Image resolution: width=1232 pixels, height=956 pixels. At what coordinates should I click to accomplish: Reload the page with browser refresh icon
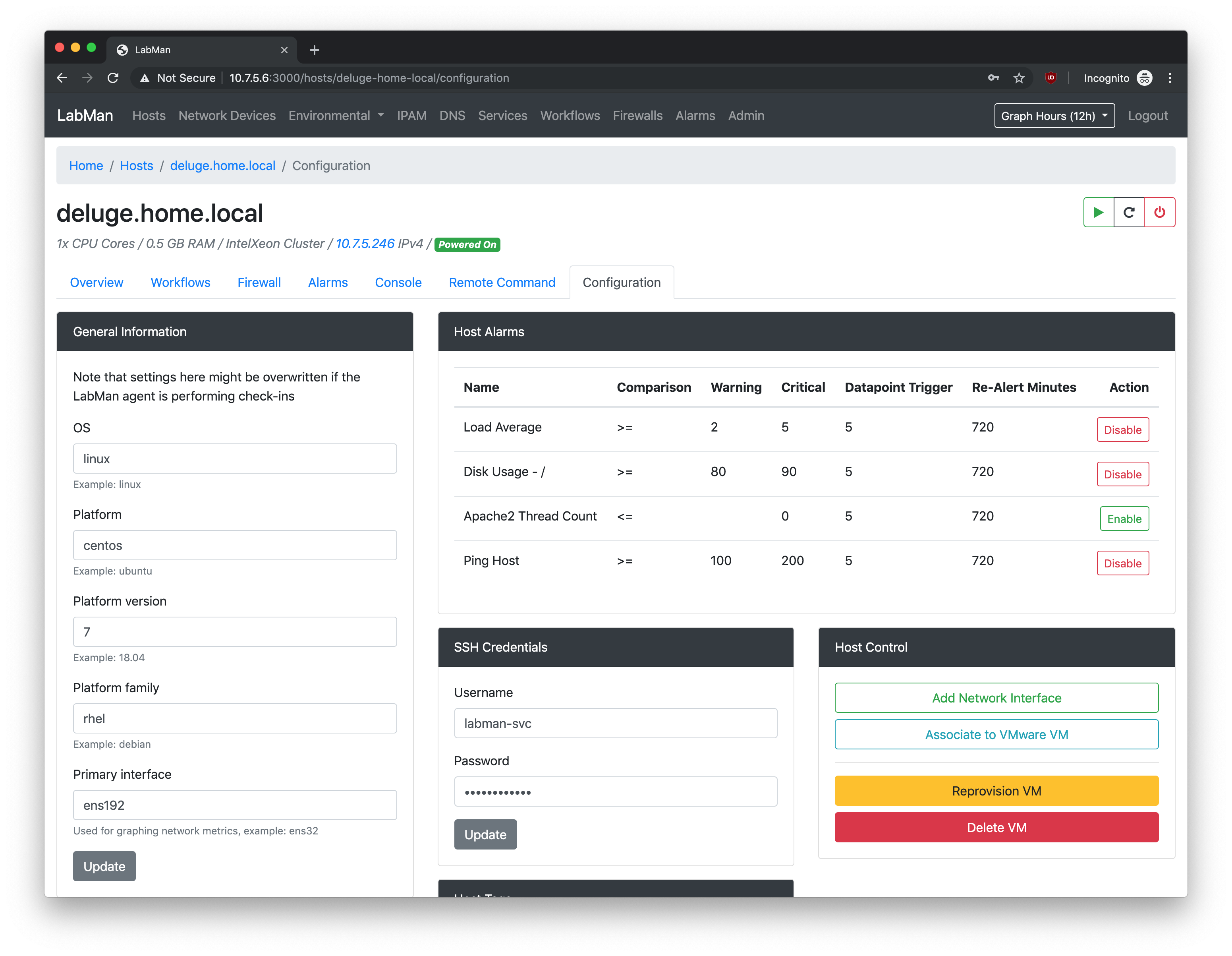click(x=113, y=78)
